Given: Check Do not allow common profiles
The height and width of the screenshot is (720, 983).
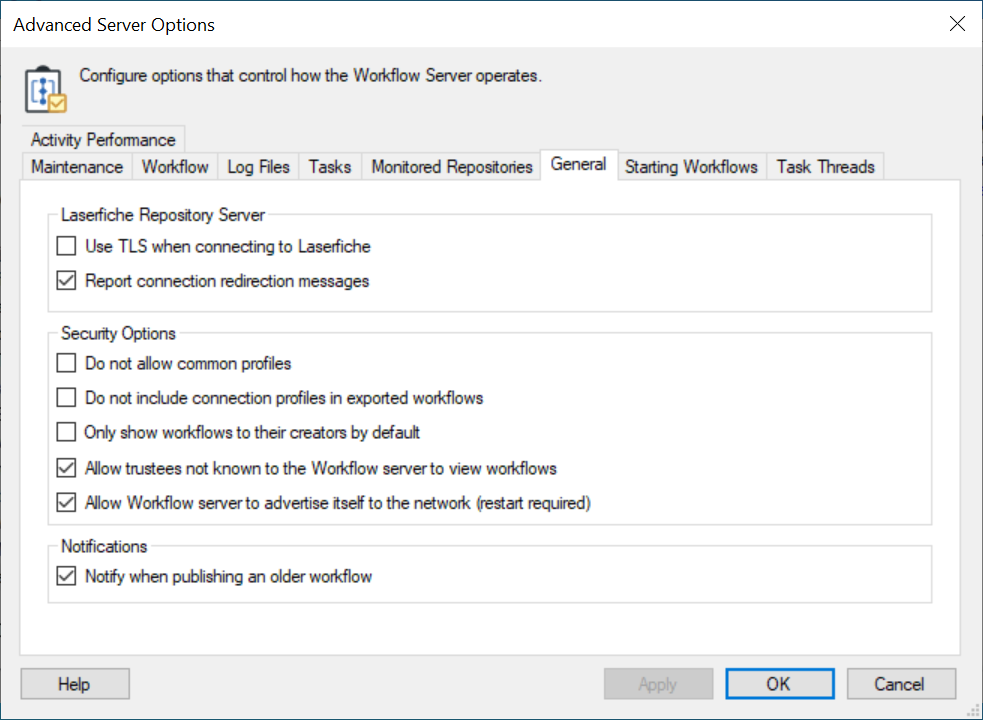Looking at the screenshot, I should (x=67, y=363).
